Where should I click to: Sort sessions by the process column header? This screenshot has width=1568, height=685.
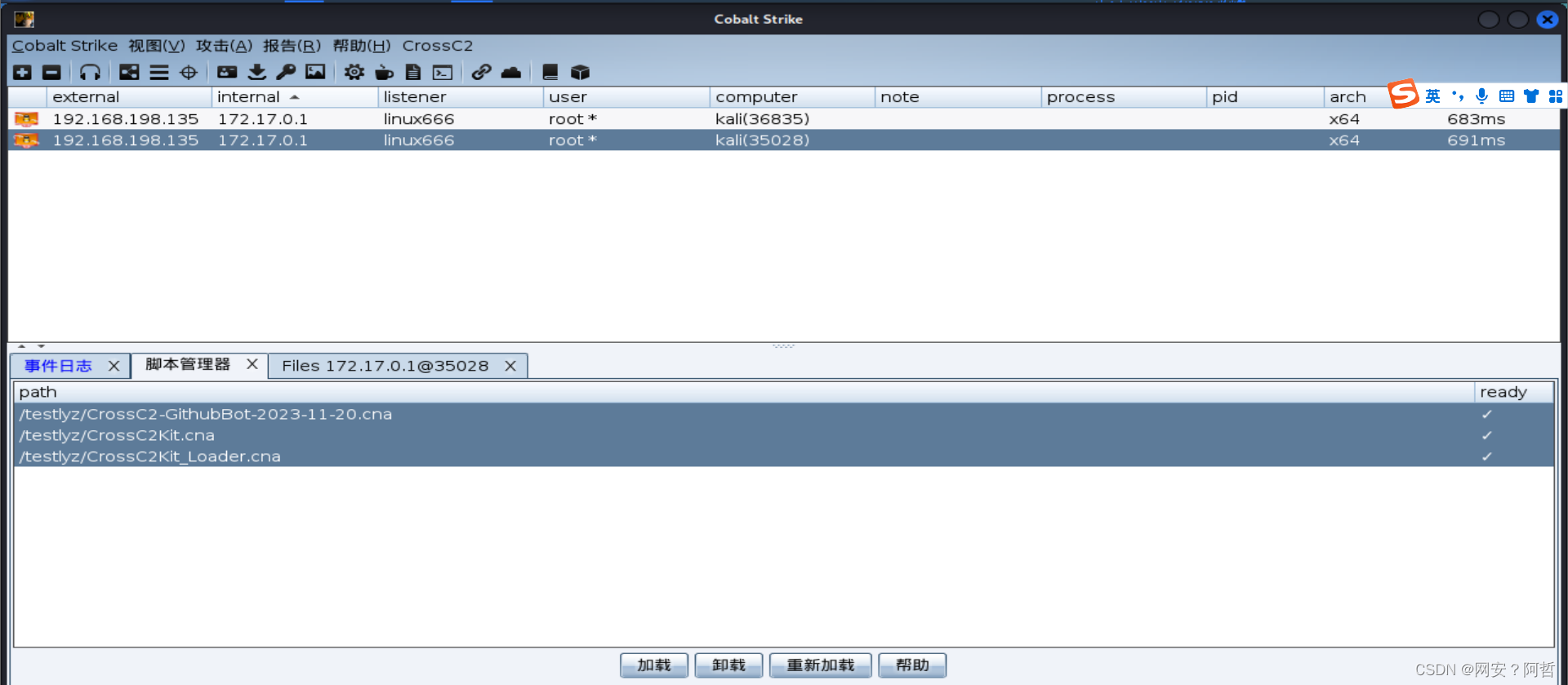[x=1124, y=97]
